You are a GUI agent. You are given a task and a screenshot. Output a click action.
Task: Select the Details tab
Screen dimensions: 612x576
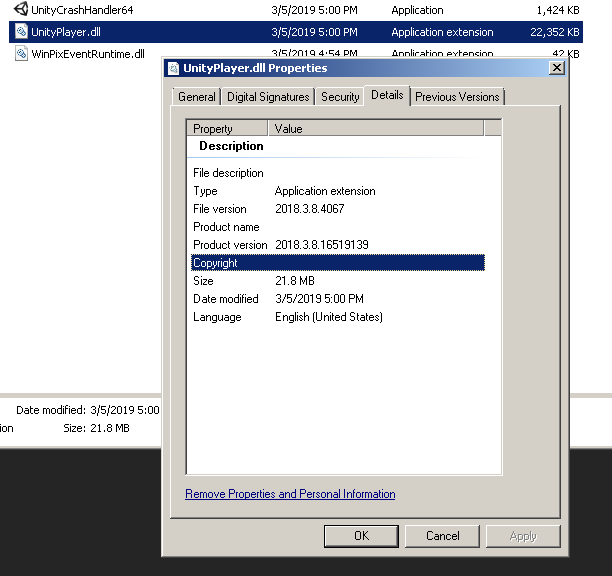(387, 95)
